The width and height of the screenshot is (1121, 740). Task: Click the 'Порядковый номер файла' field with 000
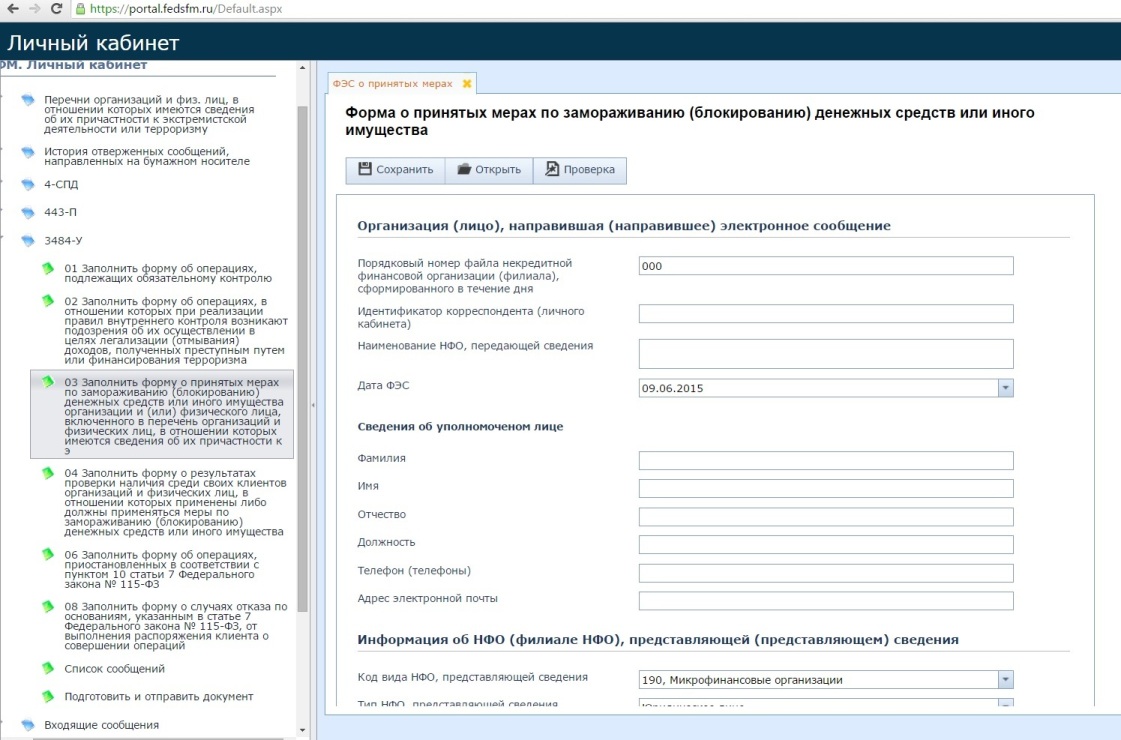(x=826, y=266)
